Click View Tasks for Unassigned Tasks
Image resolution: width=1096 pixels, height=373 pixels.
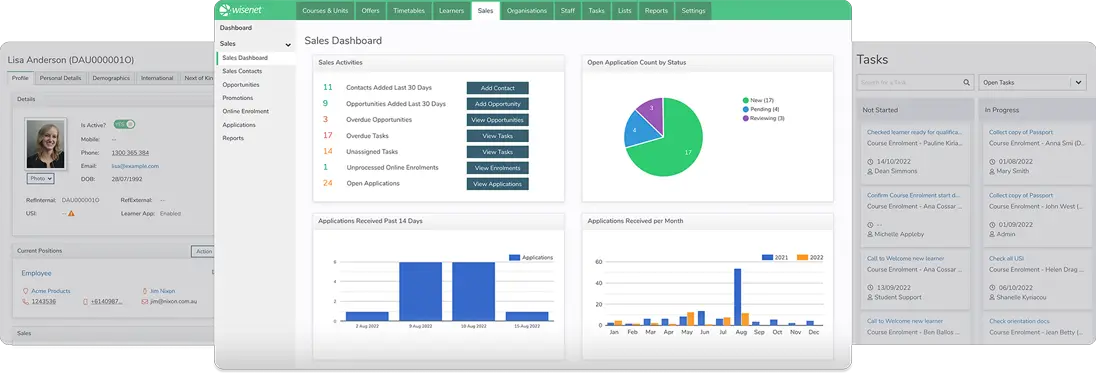click(498, 152)
